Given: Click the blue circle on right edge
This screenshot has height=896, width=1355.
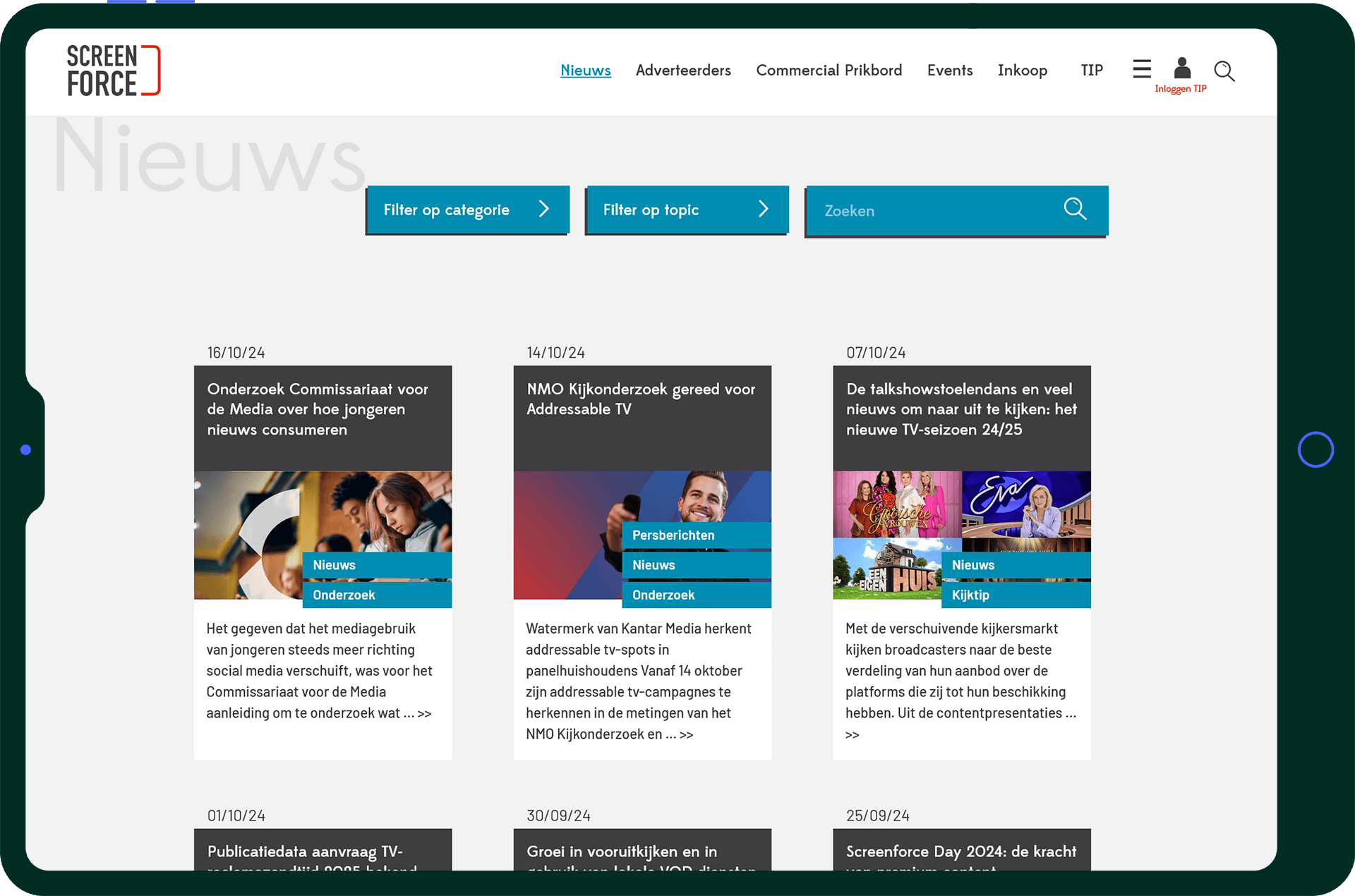Looking at the screenshot, I should (1315, 449).
